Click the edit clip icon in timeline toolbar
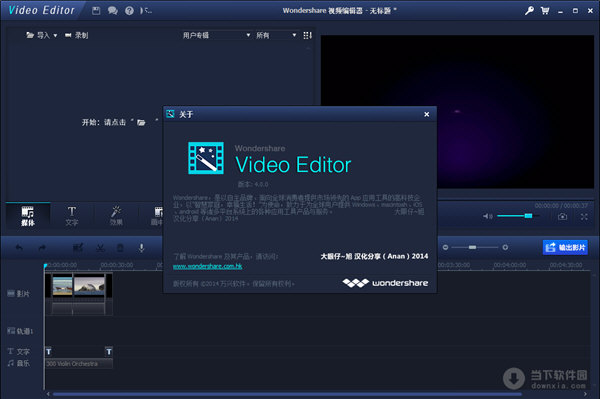This screenshot has width=600, height=399. point(78,248)
